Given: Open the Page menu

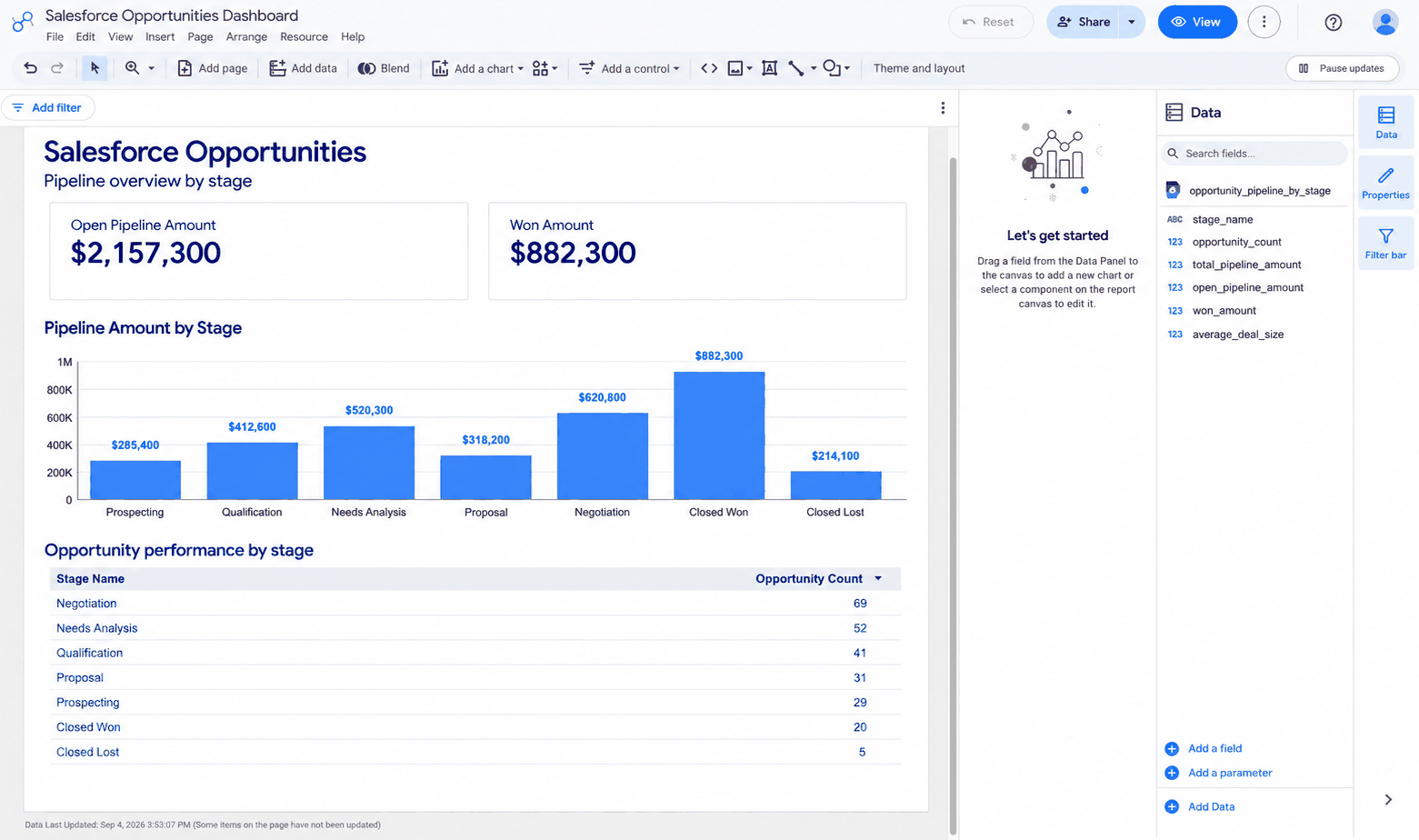Looking at the screenshot, I should click(x=200, y=37).
